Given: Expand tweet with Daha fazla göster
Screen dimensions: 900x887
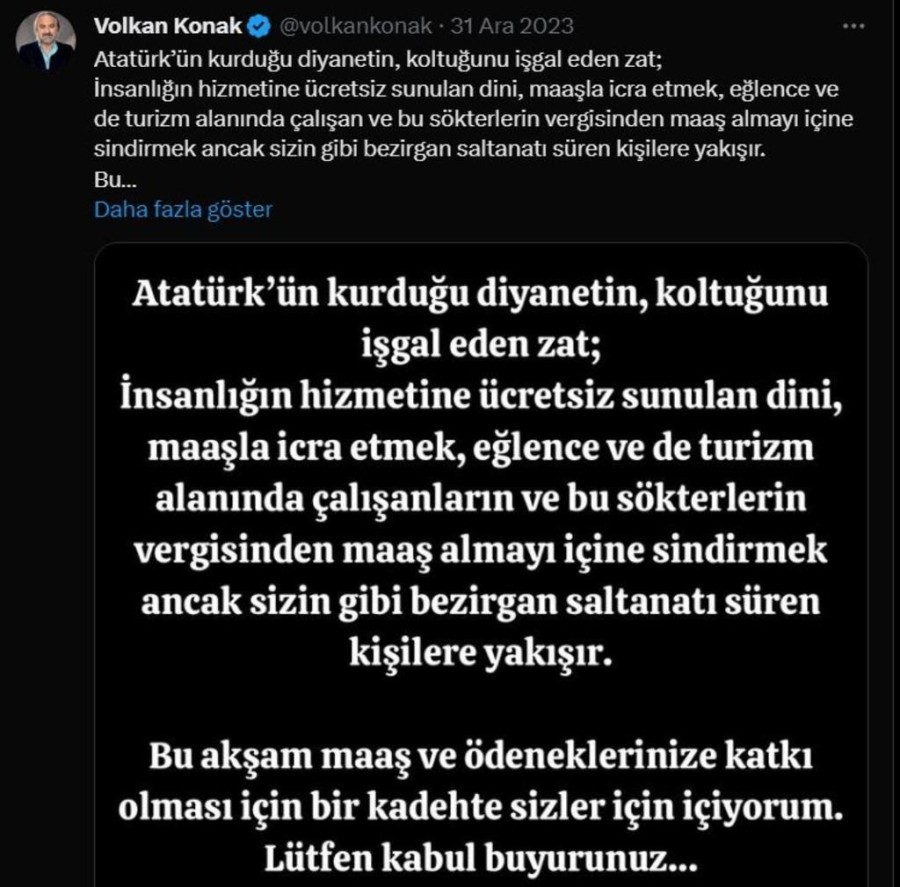Looking at the screenshot, I should [183, 209].
